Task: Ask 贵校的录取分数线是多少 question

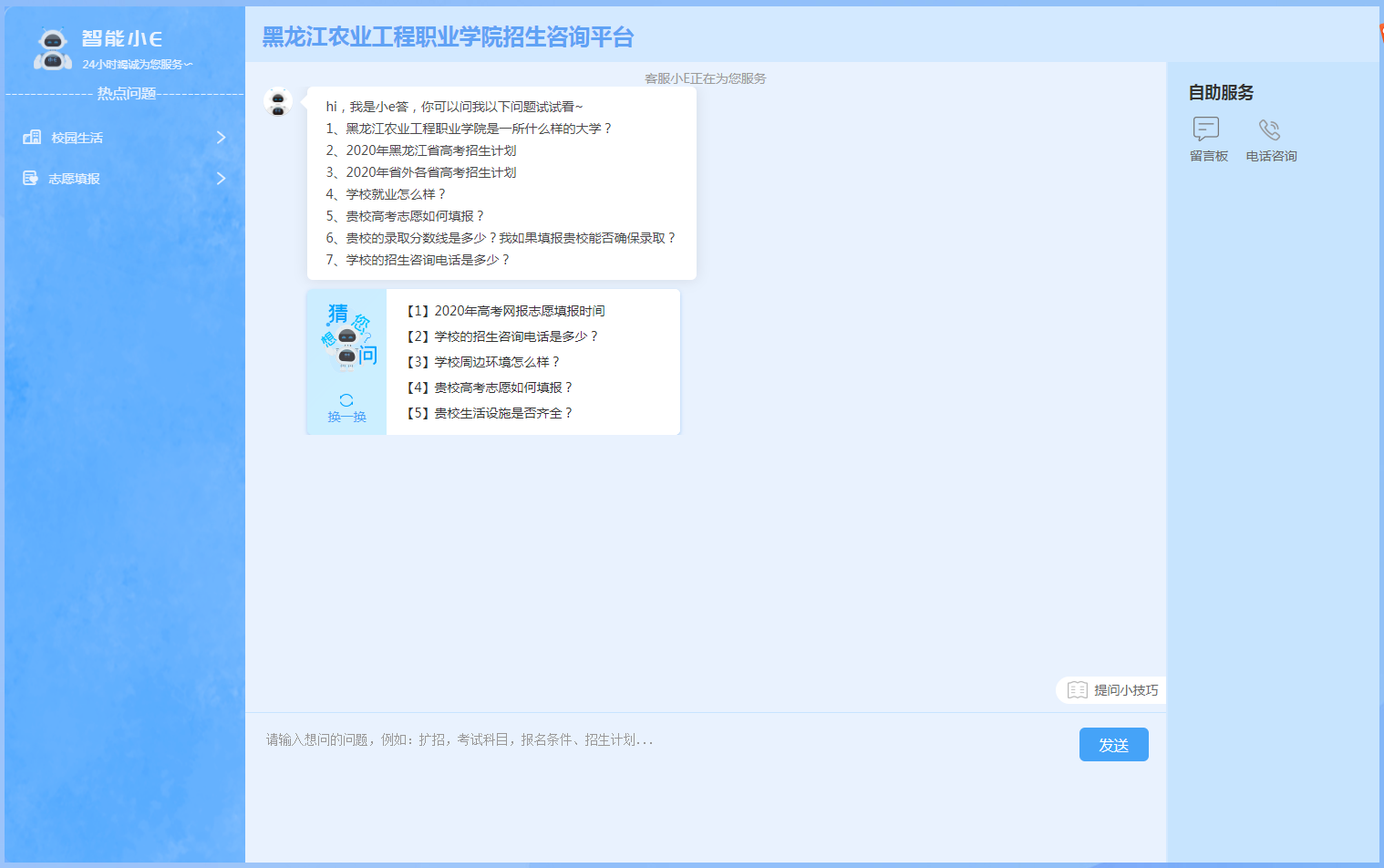Action: click(501, 238)
